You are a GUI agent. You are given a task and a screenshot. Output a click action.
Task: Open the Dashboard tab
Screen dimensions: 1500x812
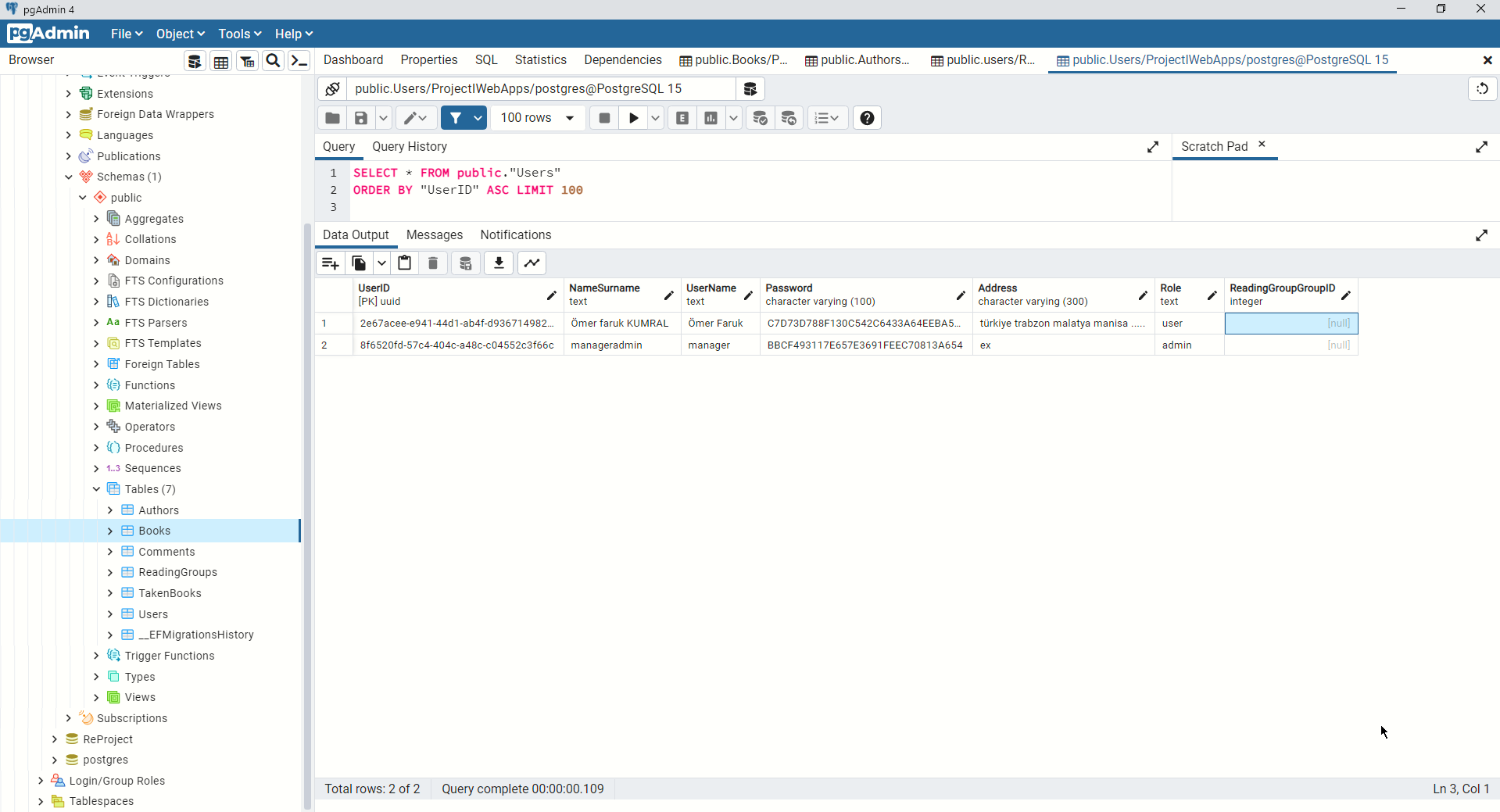353,60
